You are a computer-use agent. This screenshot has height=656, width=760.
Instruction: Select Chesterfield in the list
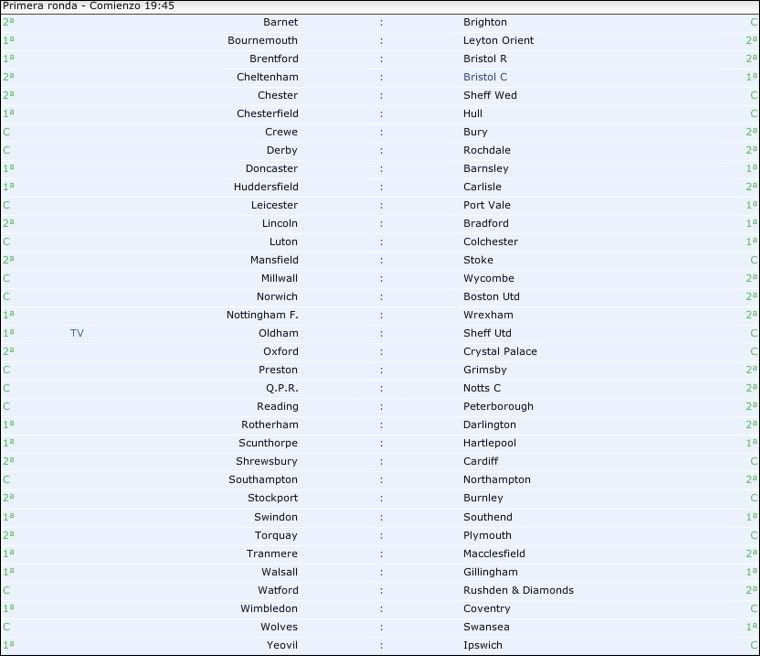click(267, 113)
